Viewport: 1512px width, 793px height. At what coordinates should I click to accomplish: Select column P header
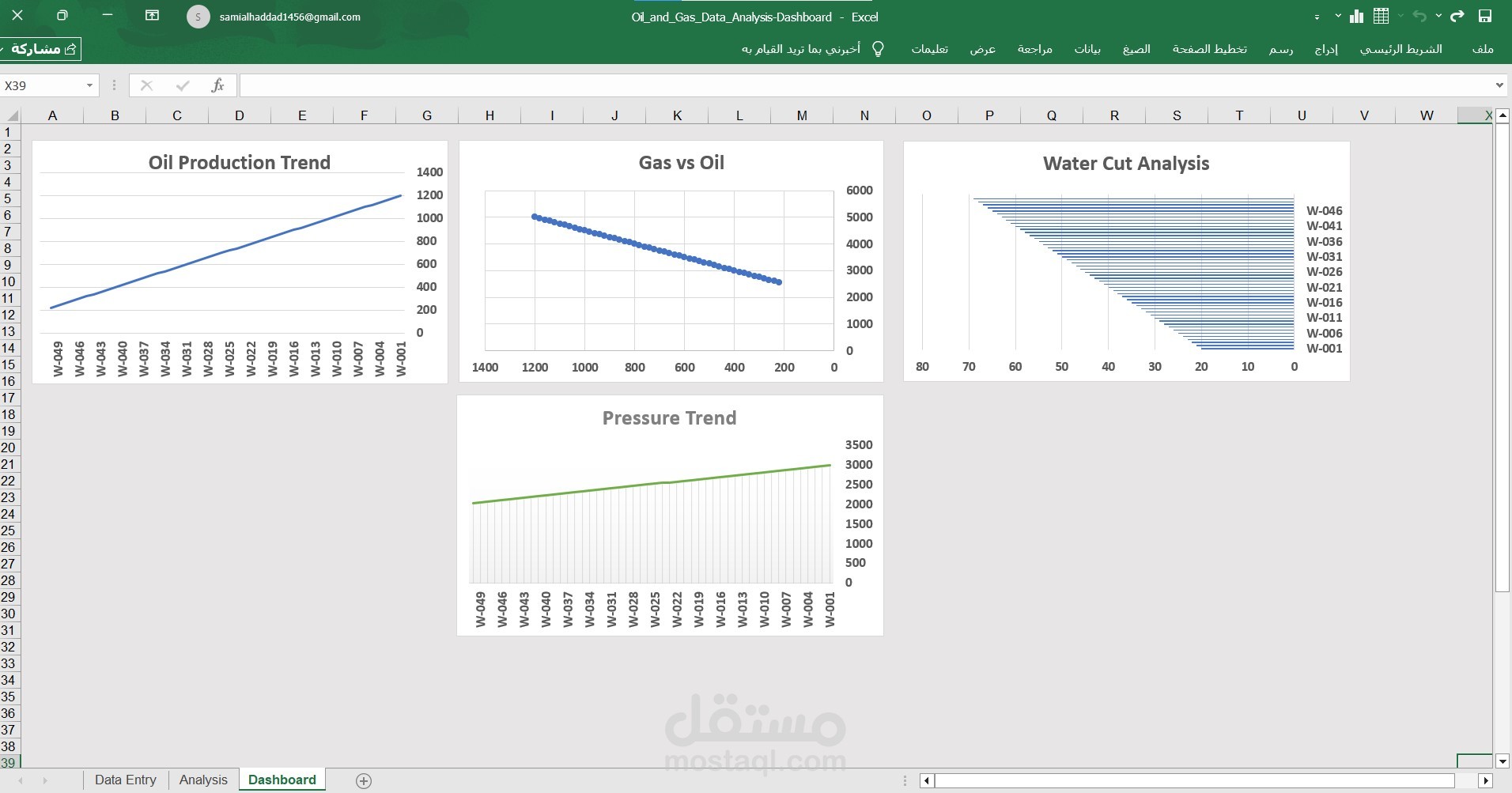click(x=989, y=115)
